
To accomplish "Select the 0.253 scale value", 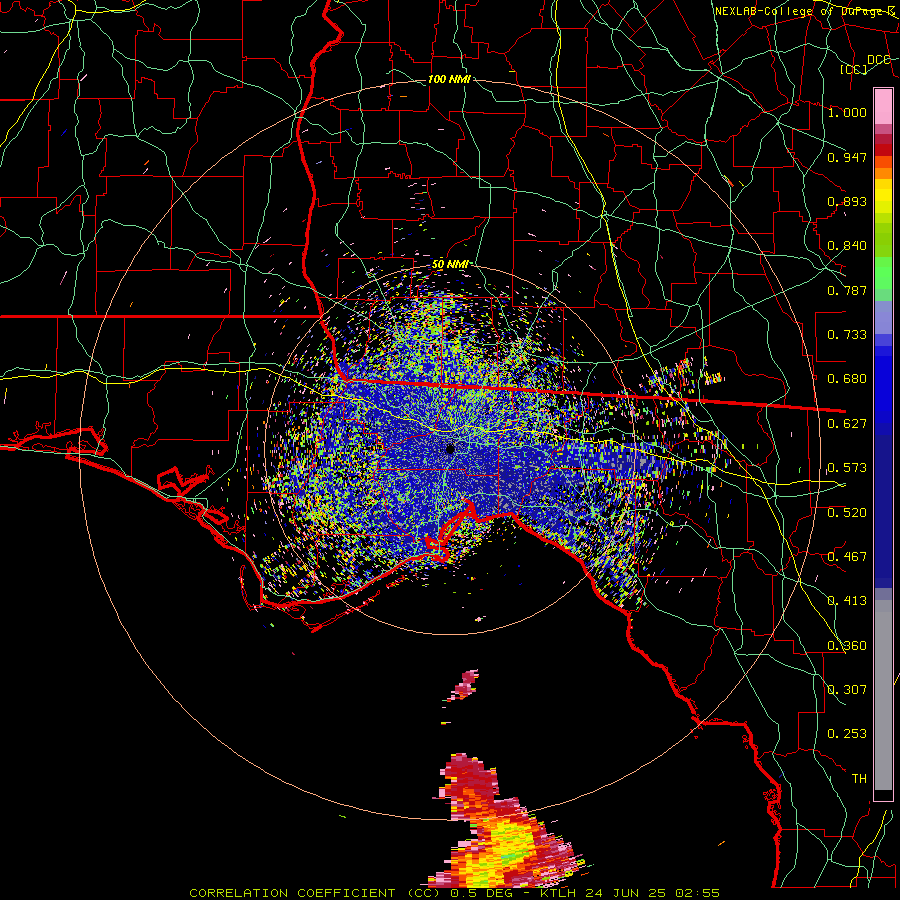I will coord(847,734).
